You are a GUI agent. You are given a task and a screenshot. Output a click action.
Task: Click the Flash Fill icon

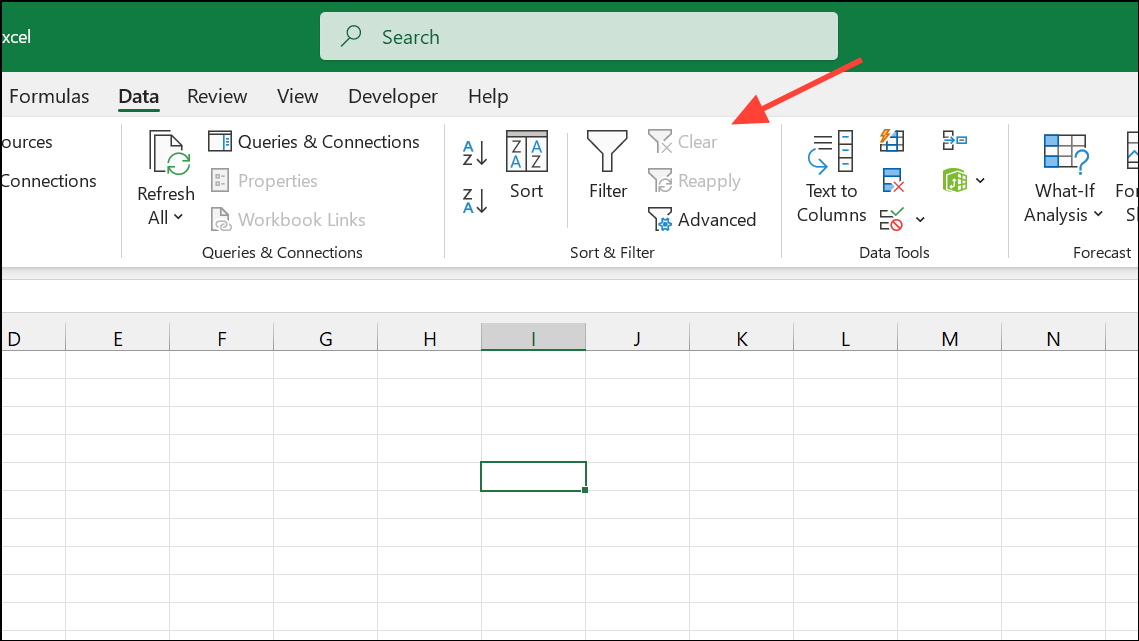(x=892, y=141)
